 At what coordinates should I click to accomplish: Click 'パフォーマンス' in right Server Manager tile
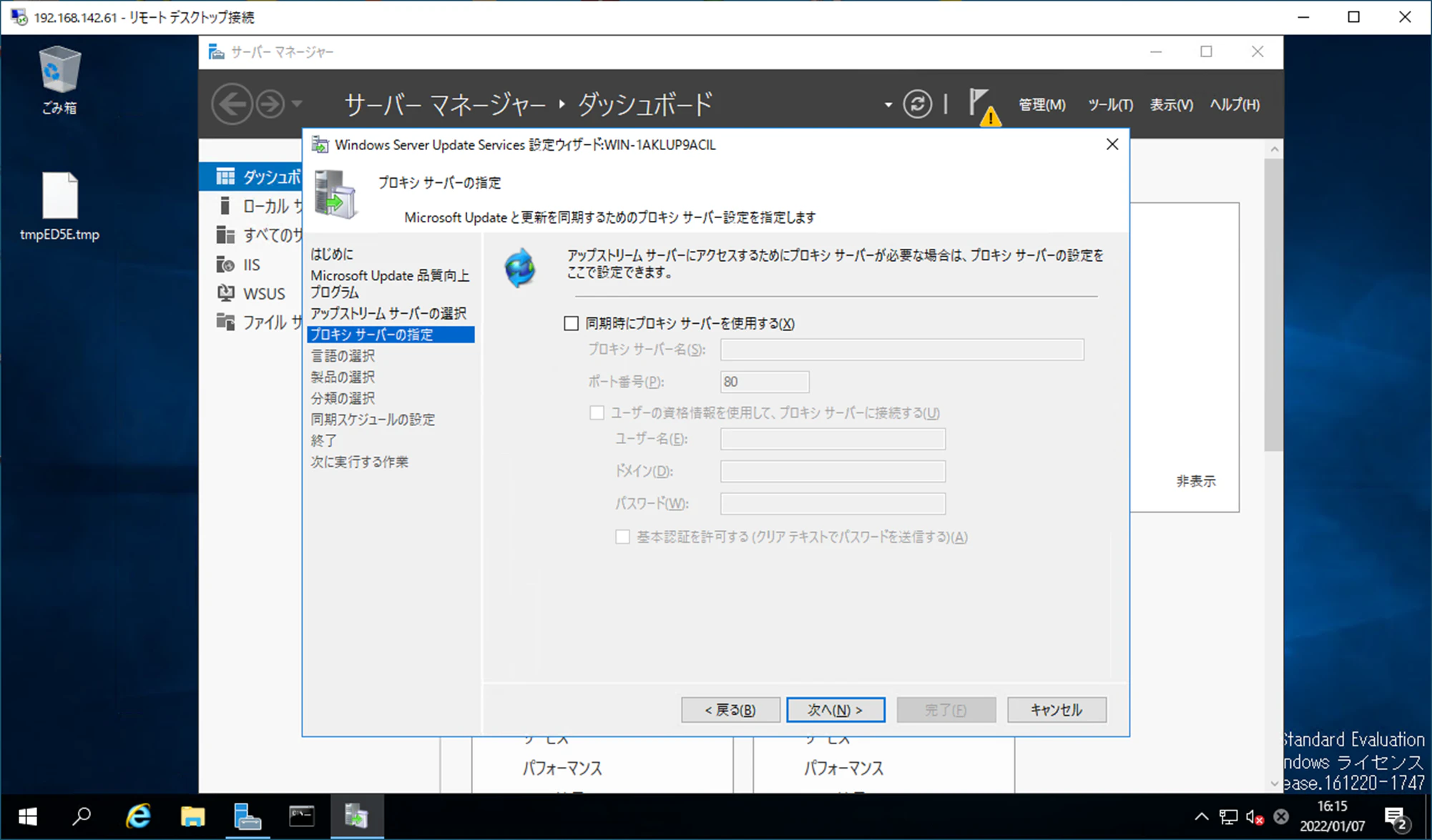point(844,769)
